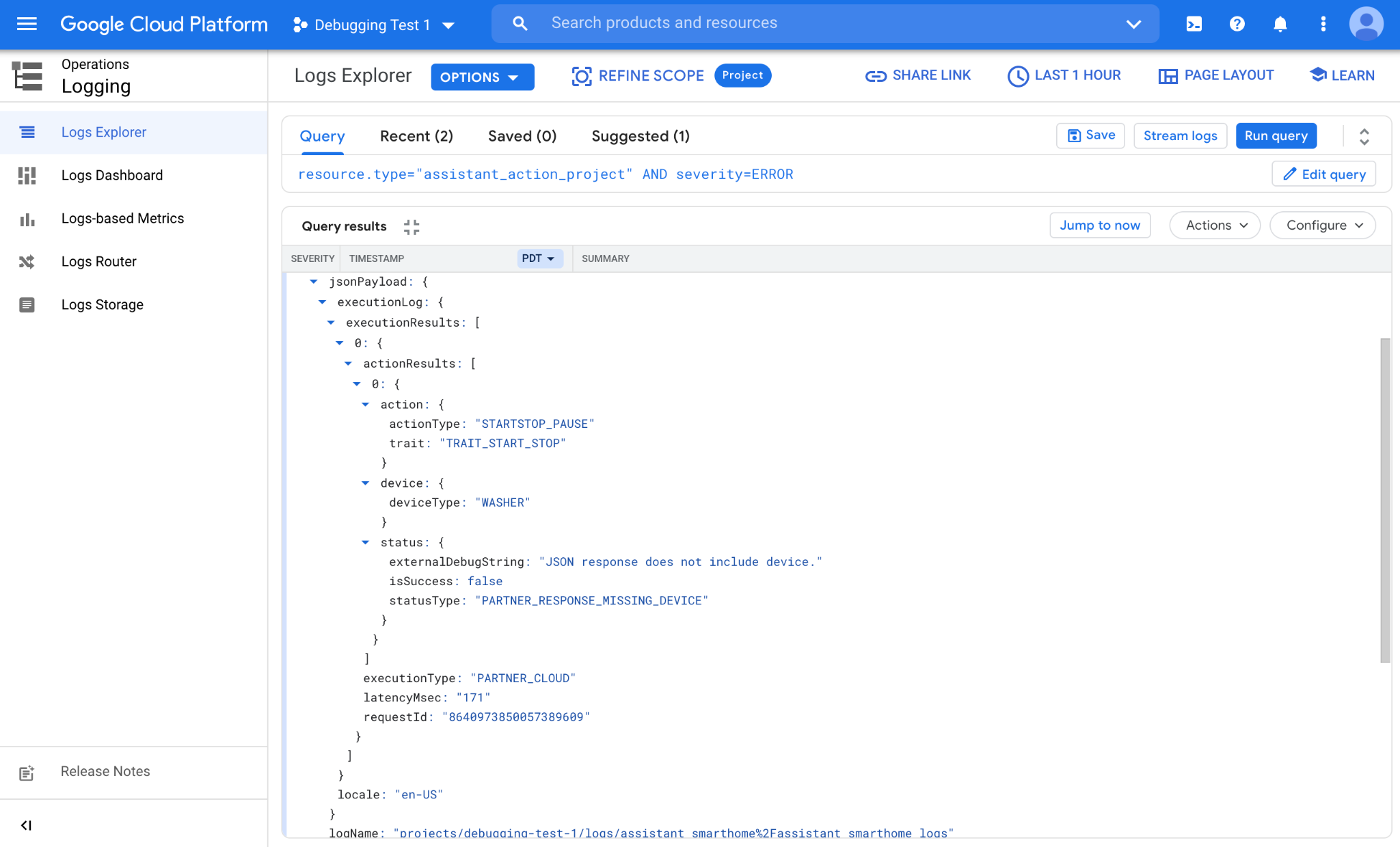Collapse the query results panel icon
The height and width of the screenshot is (847, 1400).
tap(412, 227)
